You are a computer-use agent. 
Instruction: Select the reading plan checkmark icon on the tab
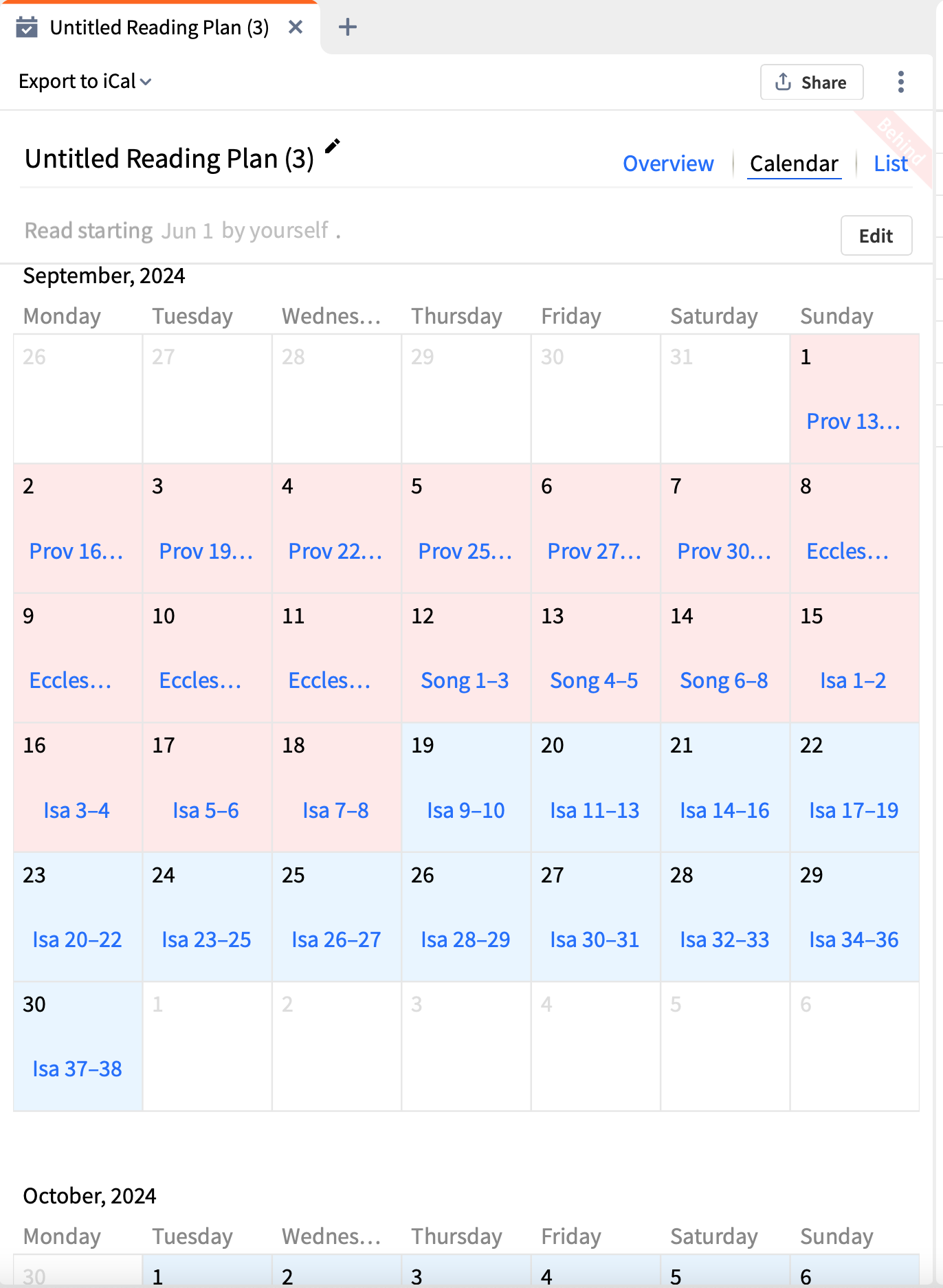click(28, 27)
